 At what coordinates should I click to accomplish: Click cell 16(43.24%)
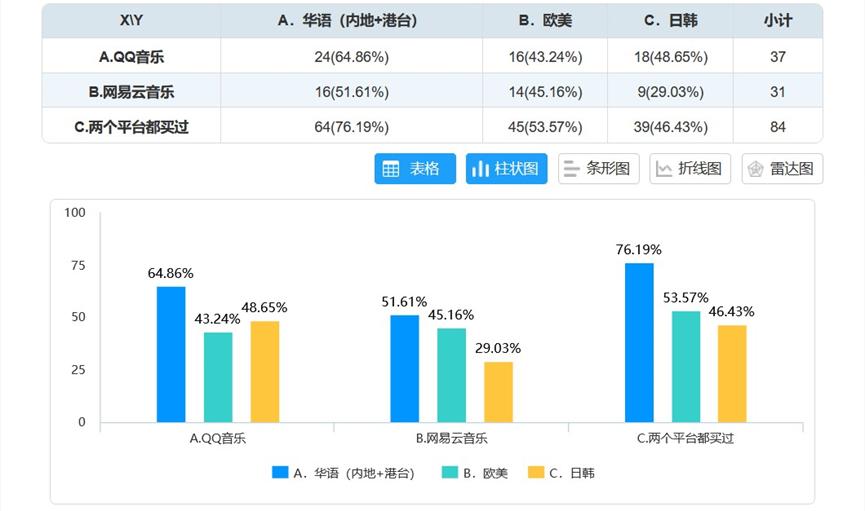pos(545,56)
